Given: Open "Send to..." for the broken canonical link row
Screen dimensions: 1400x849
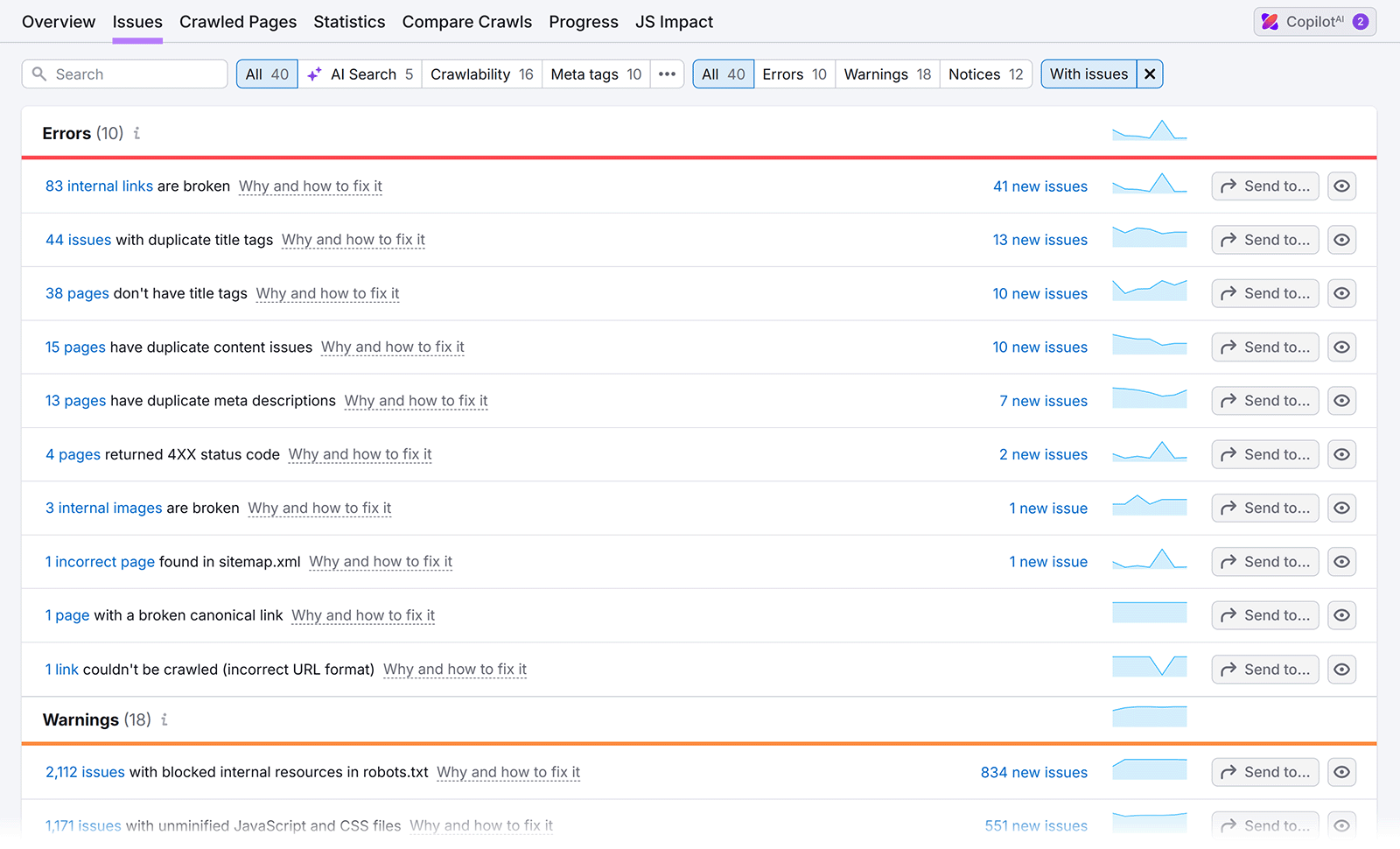Looking at the screenshot, I should (x=1264, y=615).
